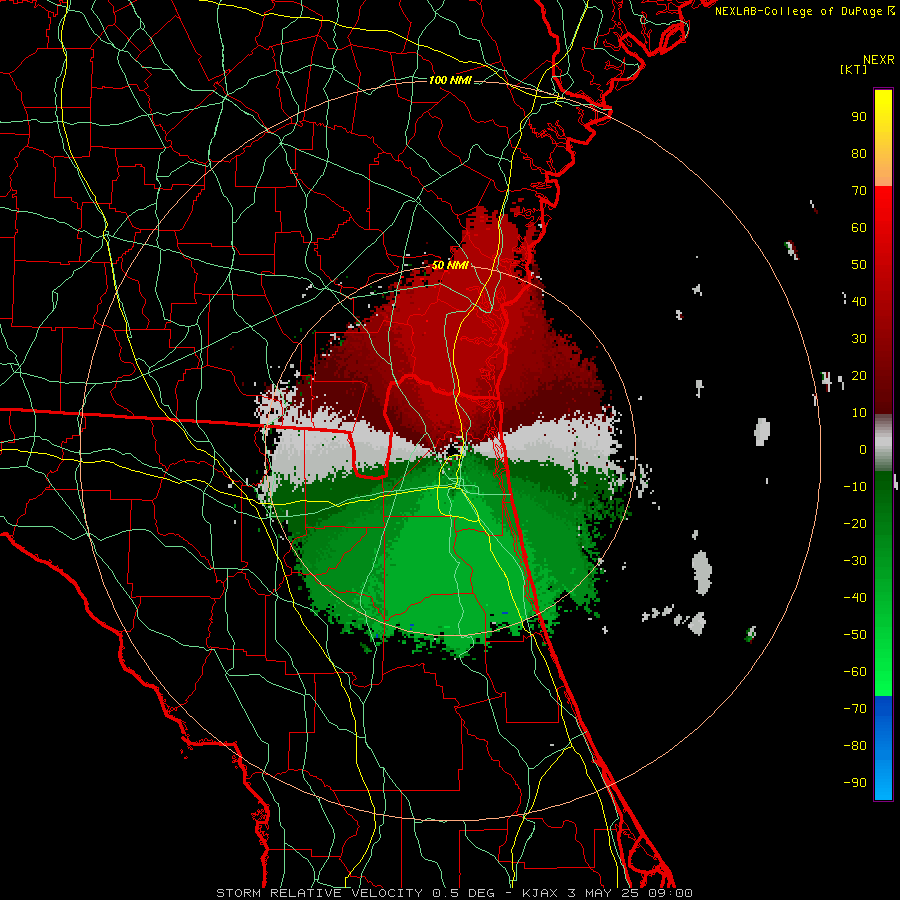Viewport: 900px width, 900px height.
Task: Select the 60 value on the velocity scale
Action: [x=859, y=227]
